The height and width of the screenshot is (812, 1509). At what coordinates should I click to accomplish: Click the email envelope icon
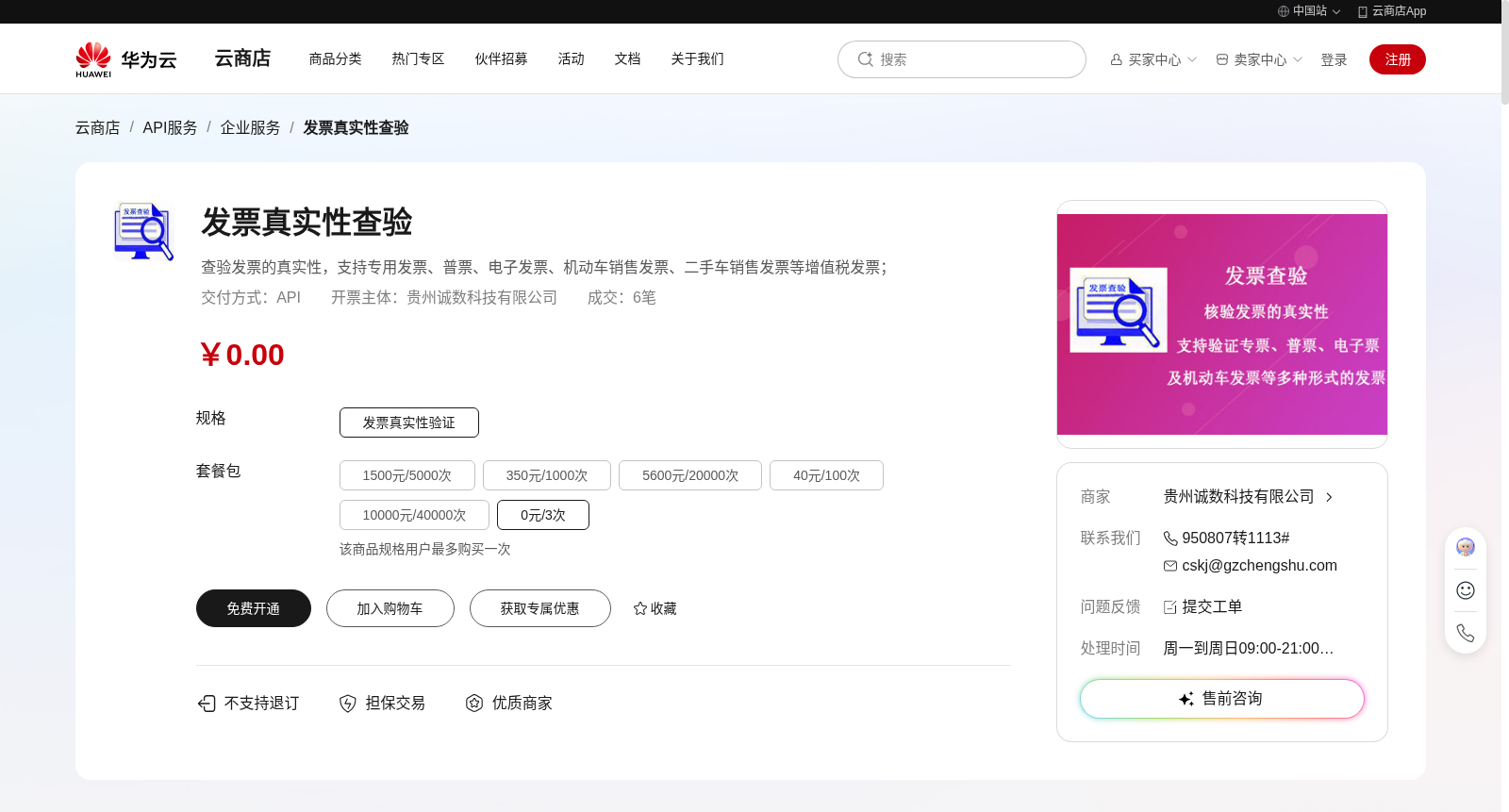pyautogui.click(x=1170, y=566)
